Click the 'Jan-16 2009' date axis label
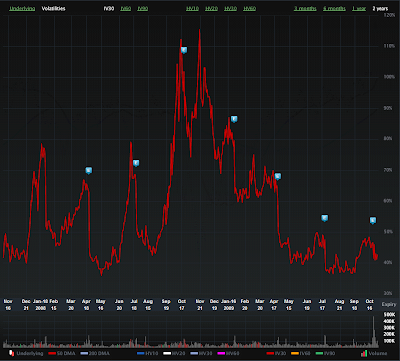 (228, 305)
